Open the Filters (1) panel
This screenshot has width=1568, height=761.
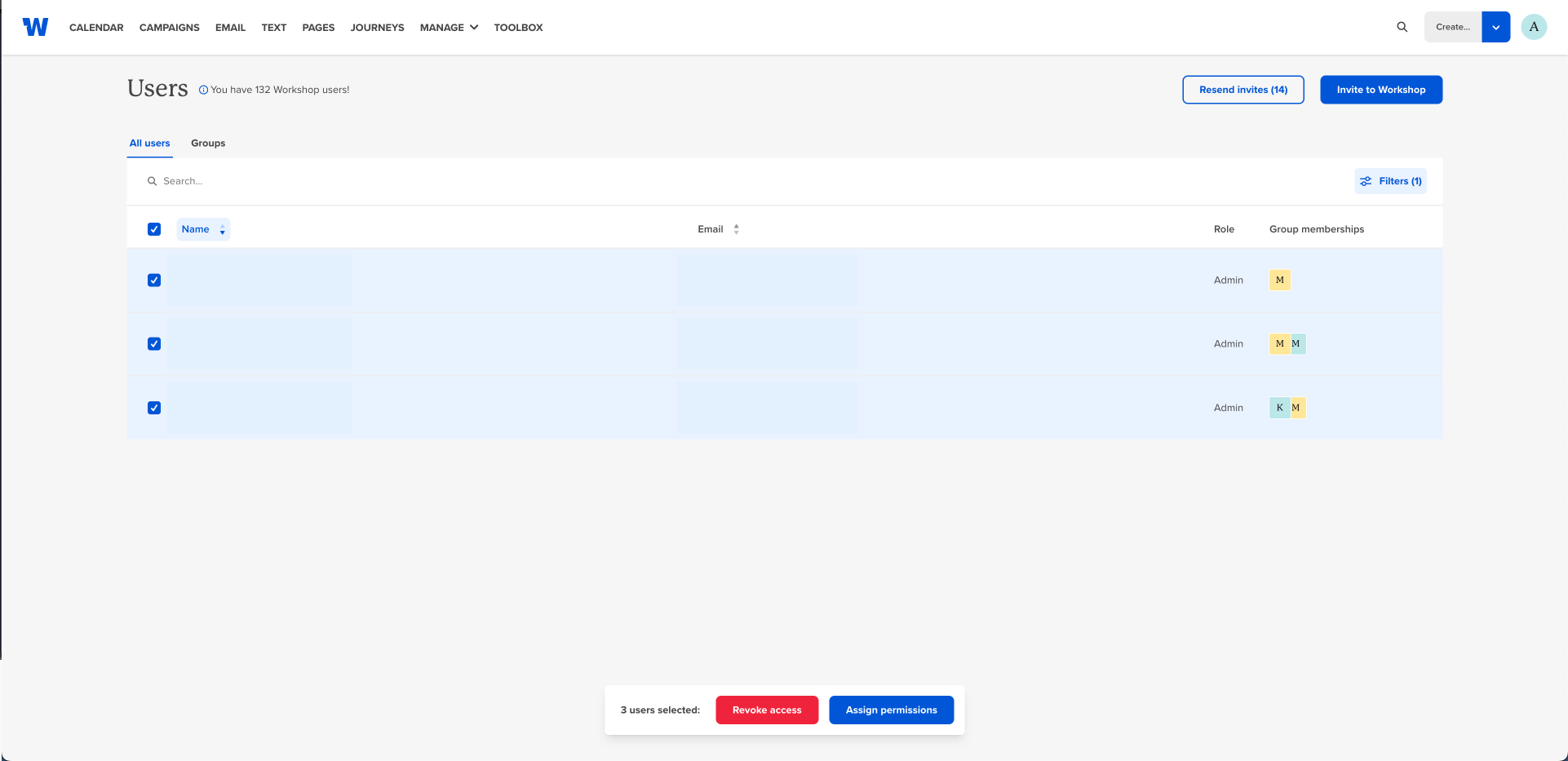click(1390, 181)
